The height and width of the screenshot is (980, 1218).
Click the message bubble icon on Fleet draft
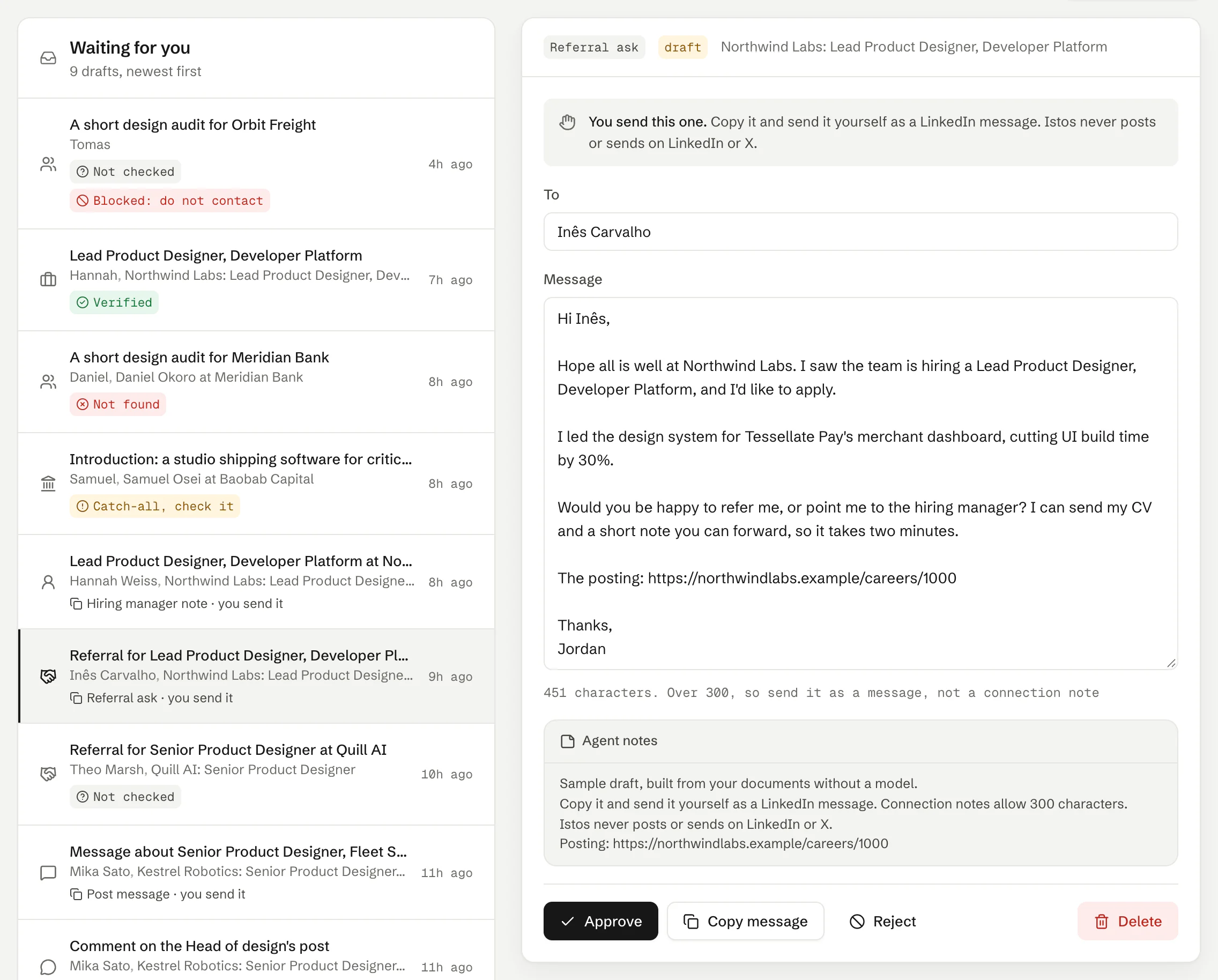pyautogui.click(x=49, y=873)
